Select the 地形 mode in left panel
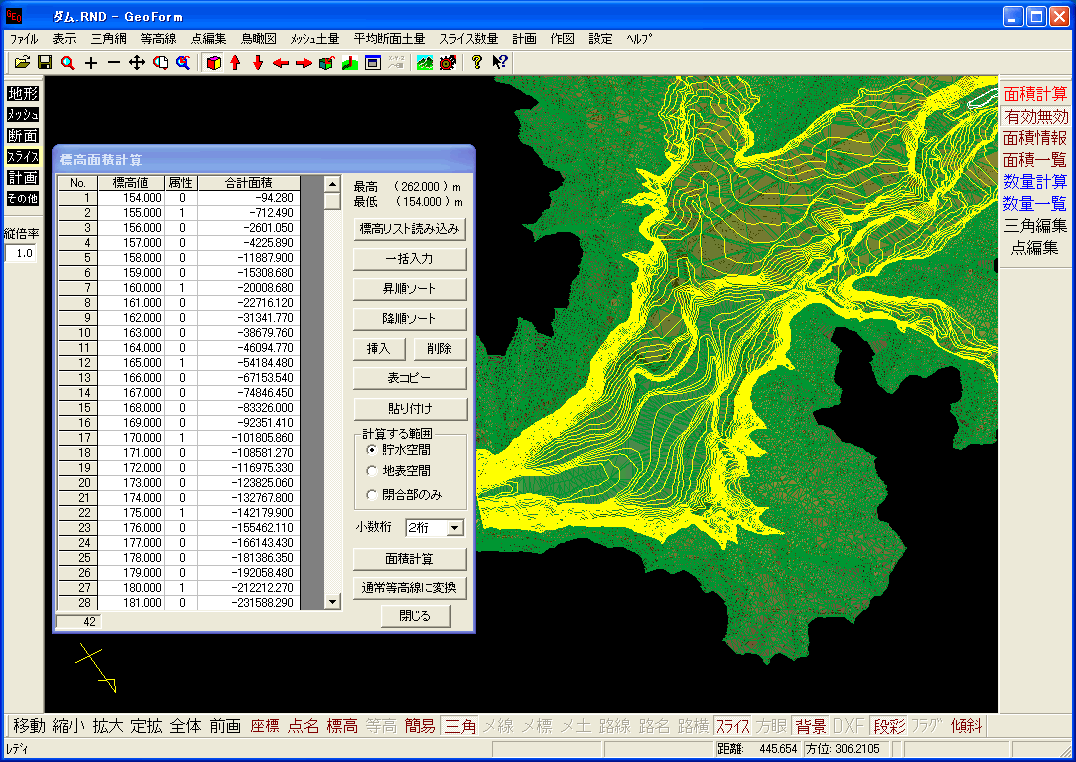Image resolution: width=1076 pixels, height=762 pixels. tap(23, 93)
